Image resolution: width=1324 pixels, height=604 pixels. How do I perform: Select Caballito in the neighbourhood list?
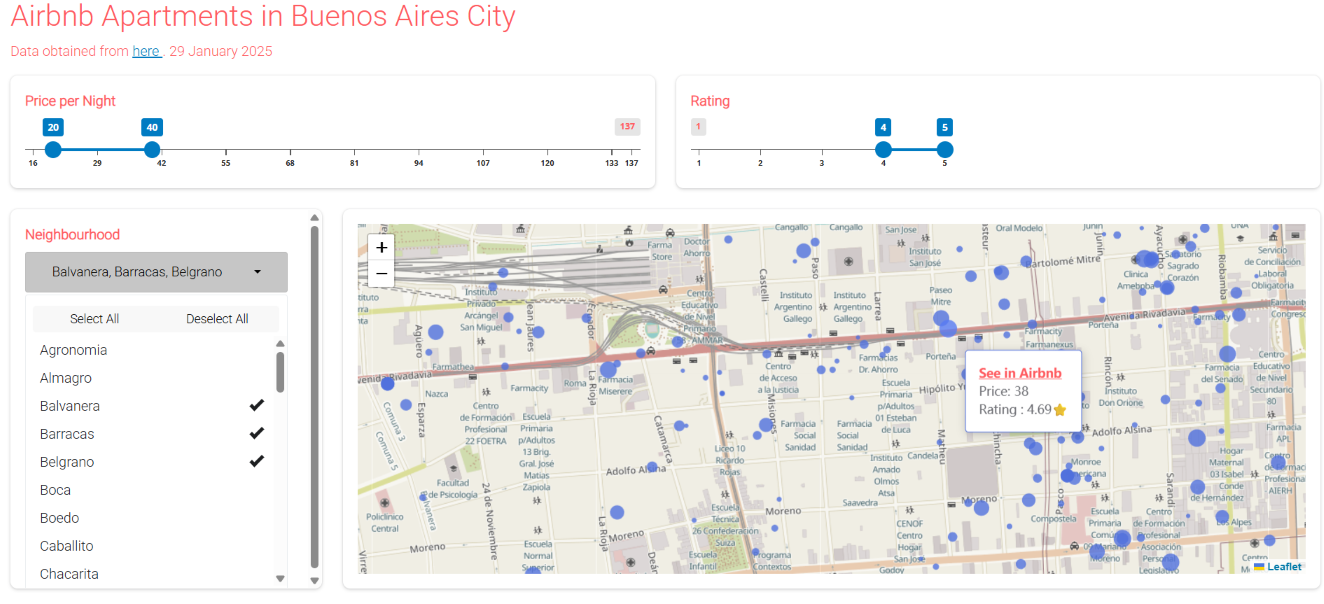click(x=155, y=546)
